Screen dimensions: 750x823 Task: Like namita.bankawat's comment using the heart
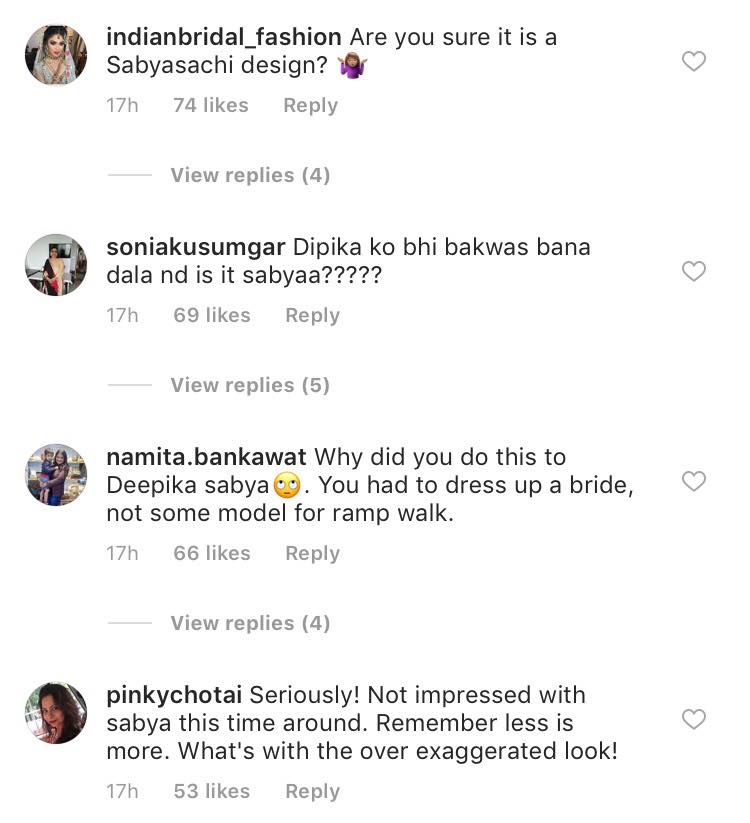point(693,482)
